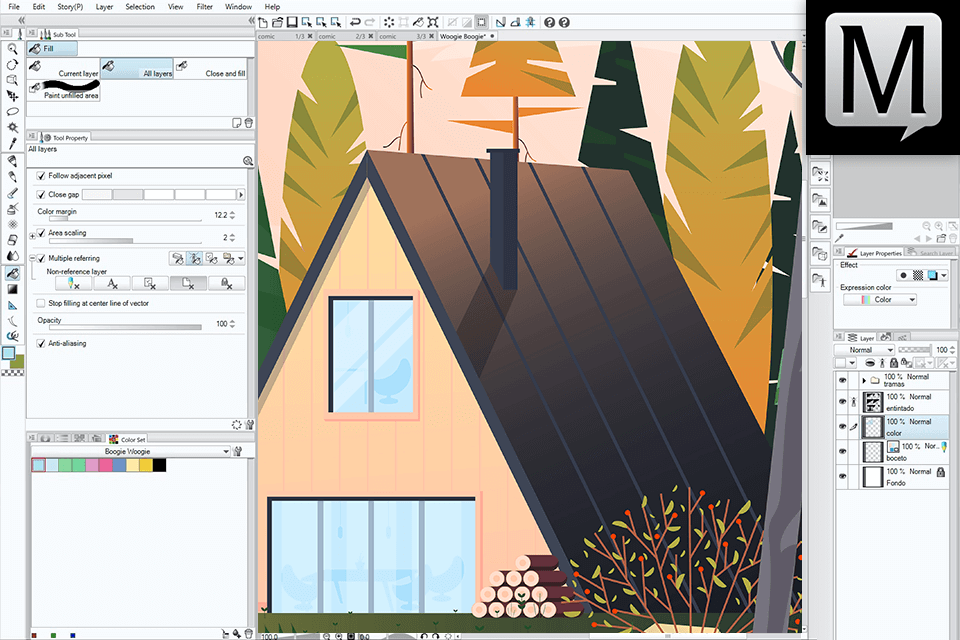Hide the Fondo layer with its eye toggle
Screen dimensions: 960x640
[x=843, y=476]
